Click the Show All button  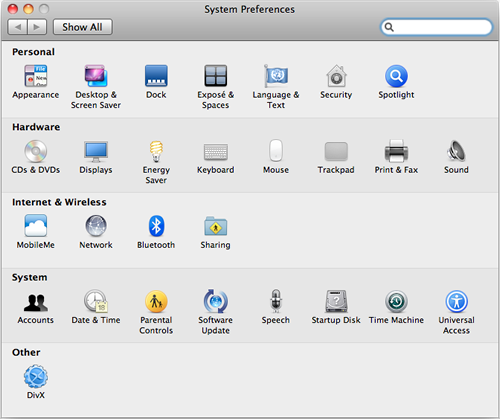[x=83, y=27]
